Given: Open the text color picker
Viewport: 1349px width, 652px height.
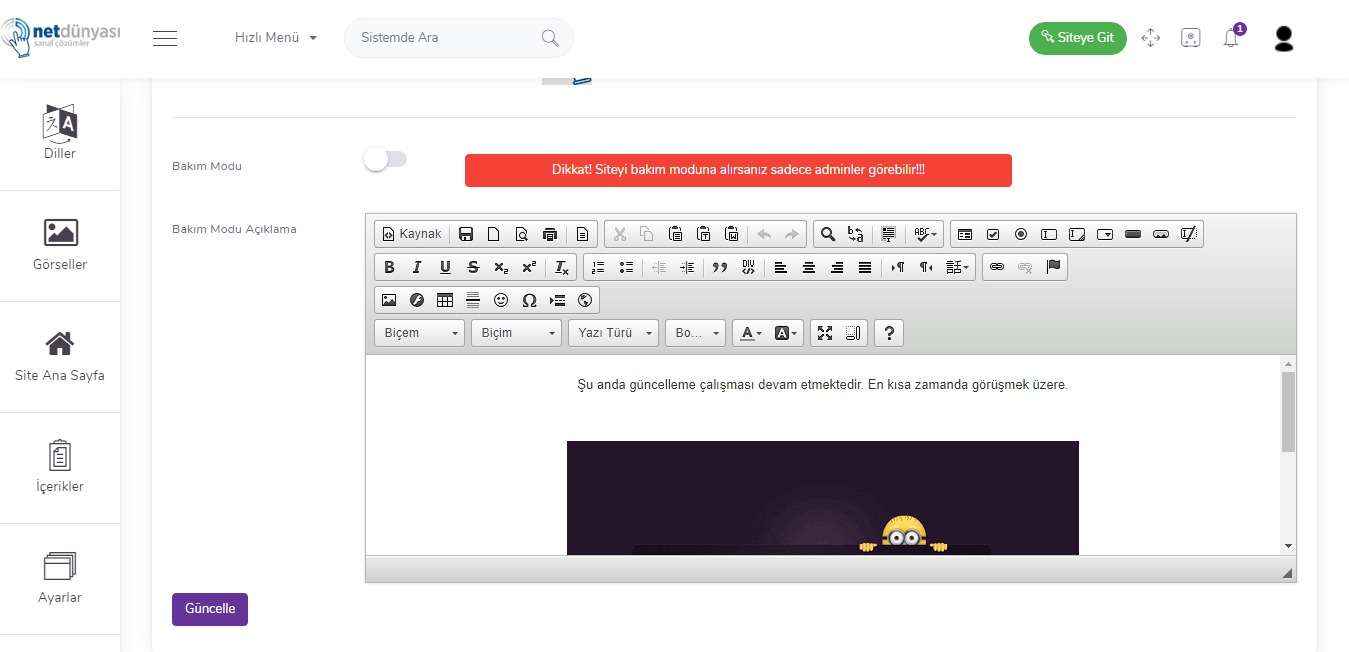Looking at the screenshot, I should 750,333.
